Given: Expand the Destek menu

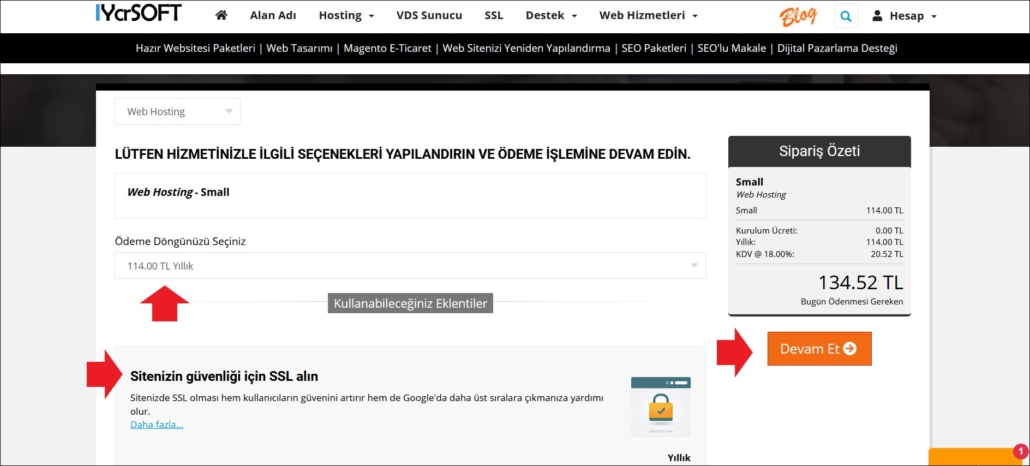Looking at the screenshot, I should tap(551, 15).
